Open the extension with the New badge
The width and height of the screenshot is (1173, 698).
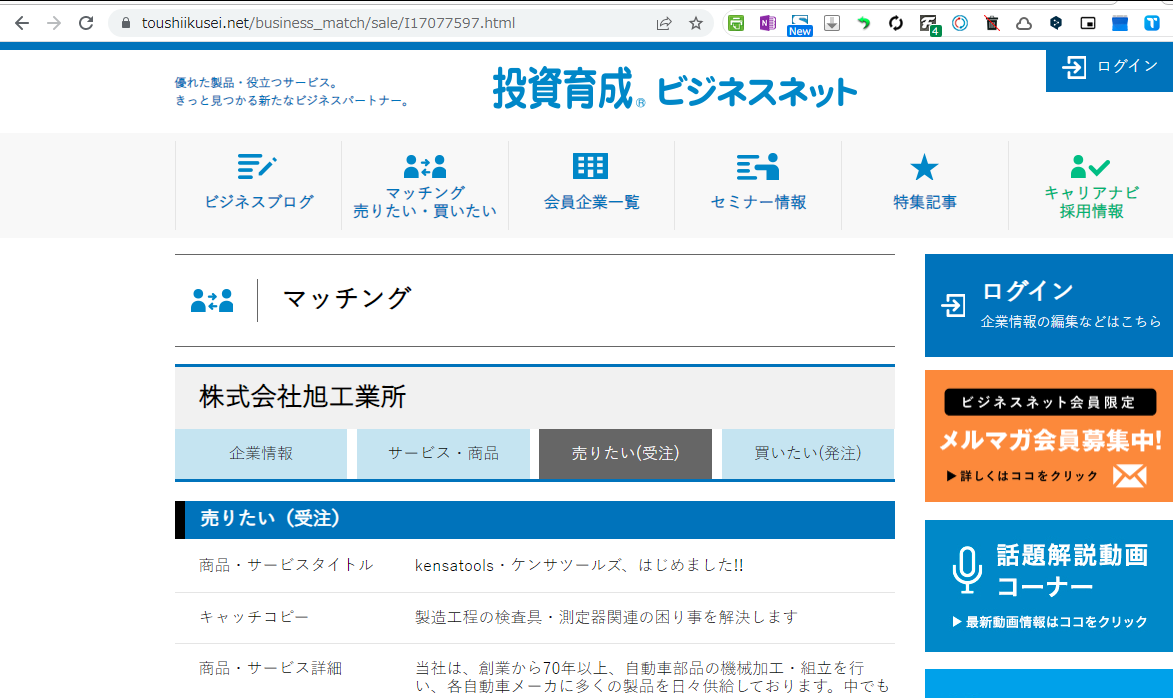[800, 25]
